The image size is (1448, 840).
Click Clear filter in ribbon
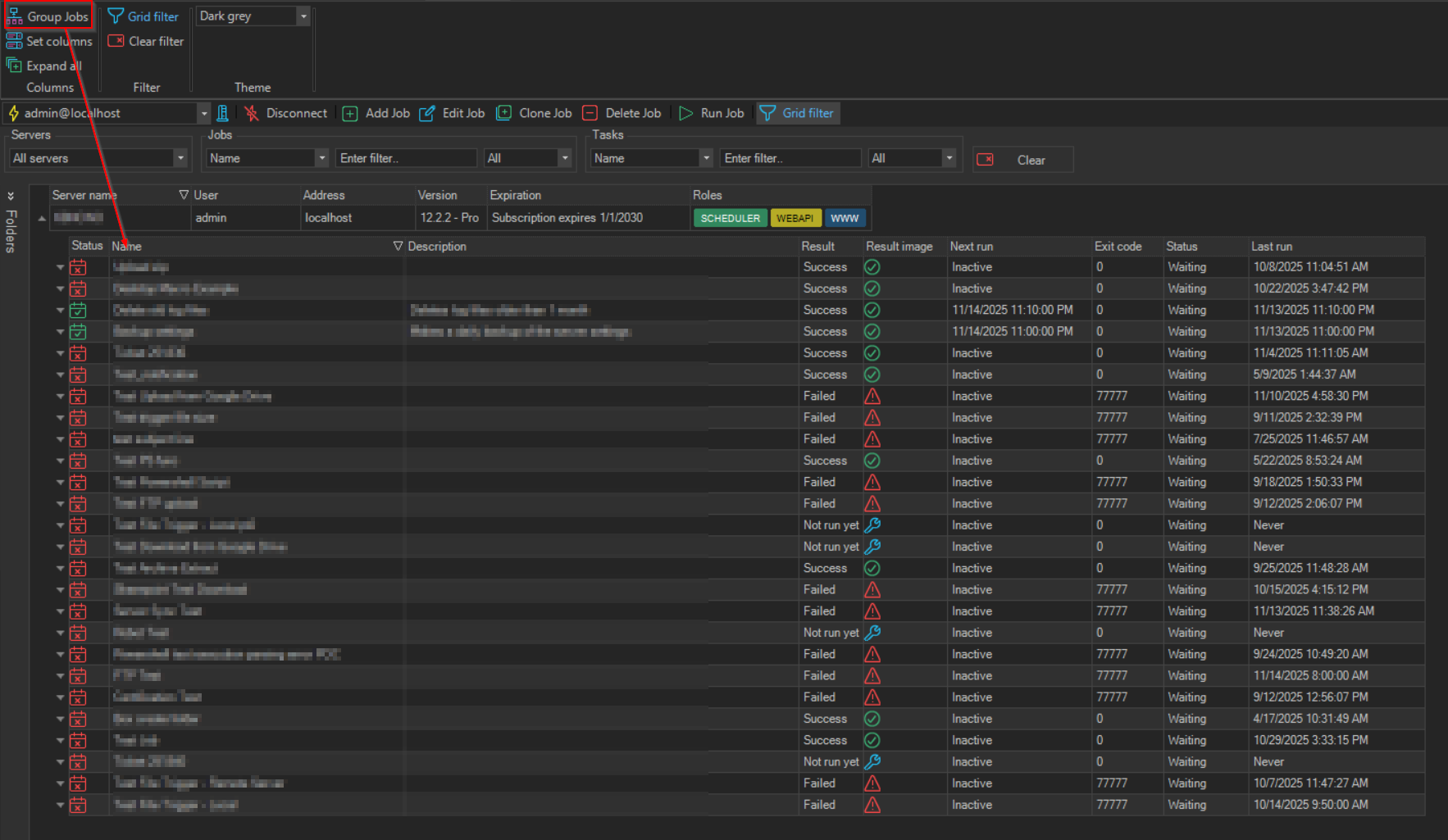click(x=146, y=41)
